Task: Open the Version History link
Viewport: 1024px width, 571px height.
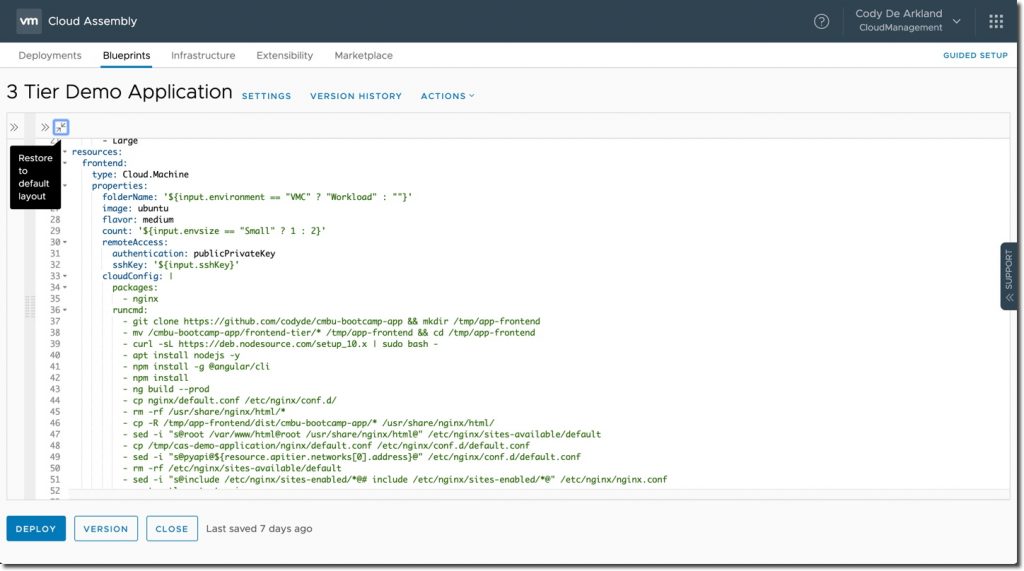Action: coord(355,96)
